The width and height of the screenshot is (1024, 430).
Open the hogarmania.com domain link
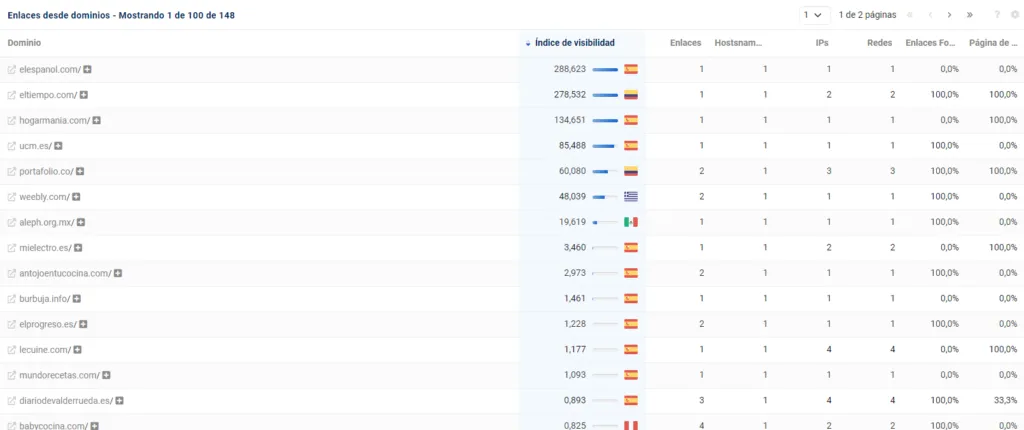pyautogui.click(x=55, y=120)
